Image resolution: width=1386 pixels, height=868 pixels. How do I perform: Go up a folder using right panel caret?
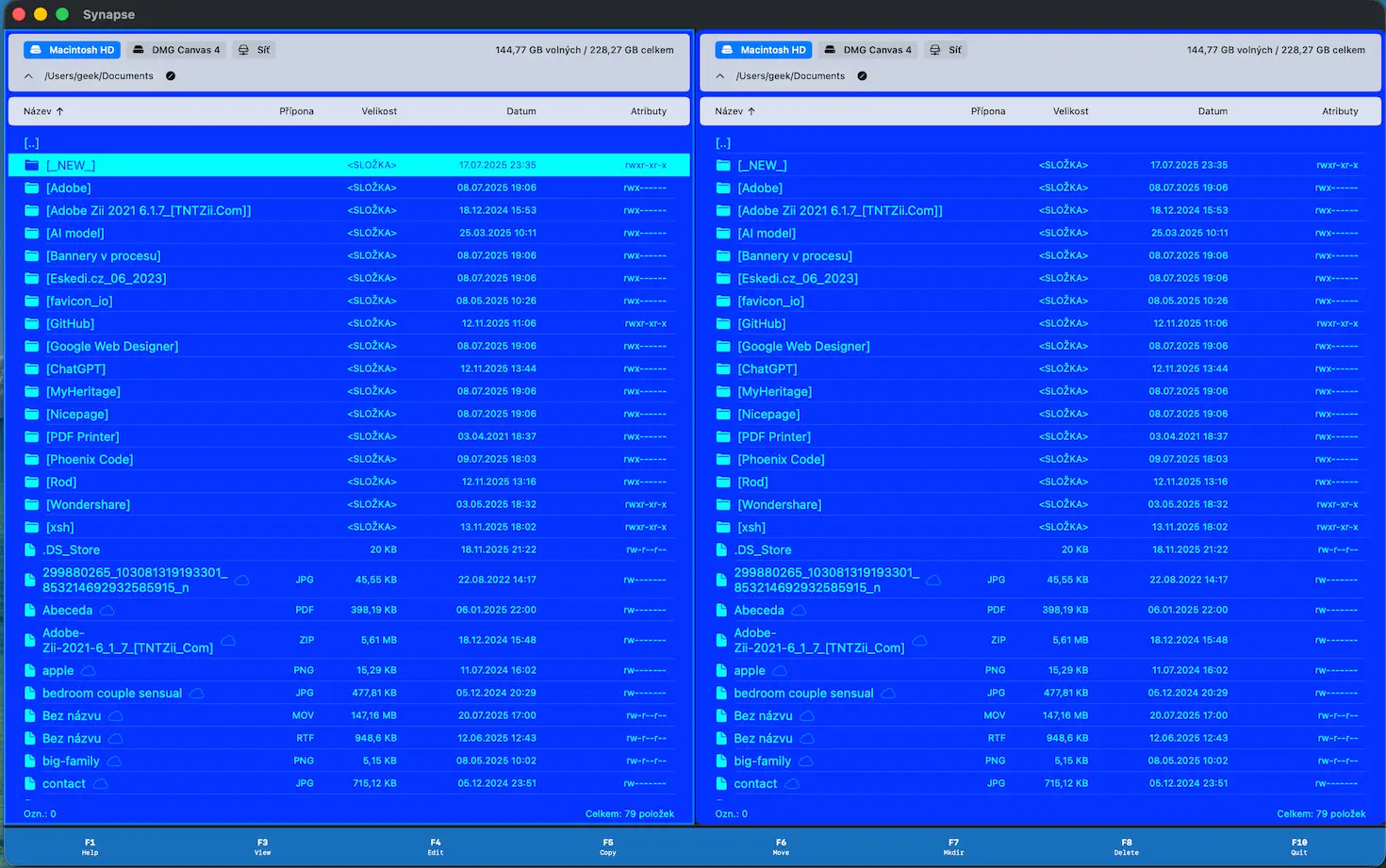point(720,76)
